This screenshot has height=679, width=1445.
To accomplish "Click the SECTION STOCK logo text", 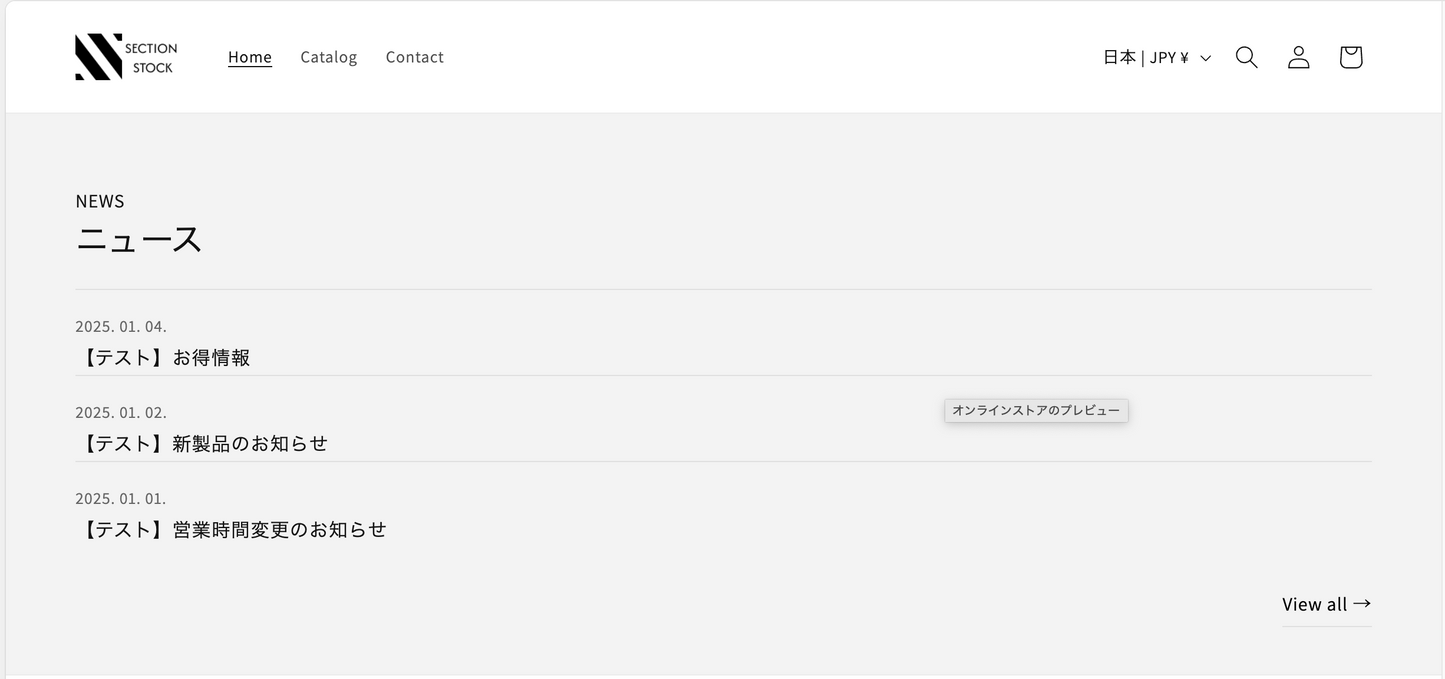I will coord(152,58).
